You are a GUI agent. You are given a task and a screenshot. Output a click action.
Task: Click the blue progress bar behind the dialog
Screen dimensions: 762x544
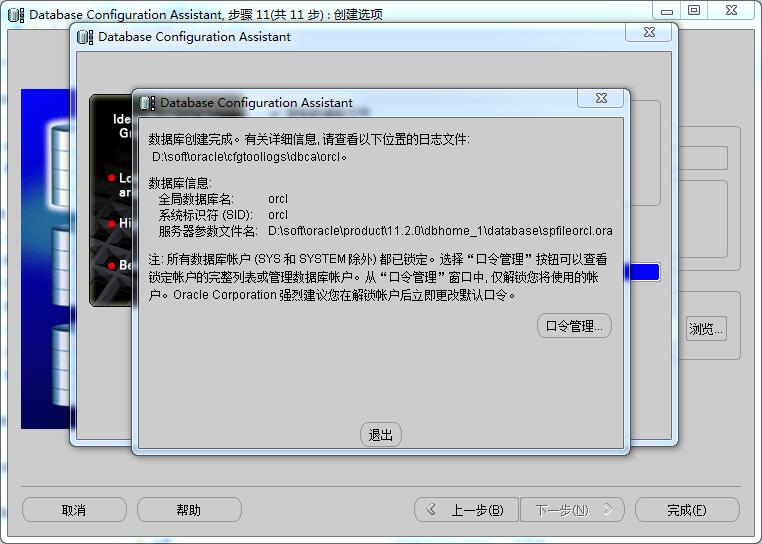[x=644, y=272]
